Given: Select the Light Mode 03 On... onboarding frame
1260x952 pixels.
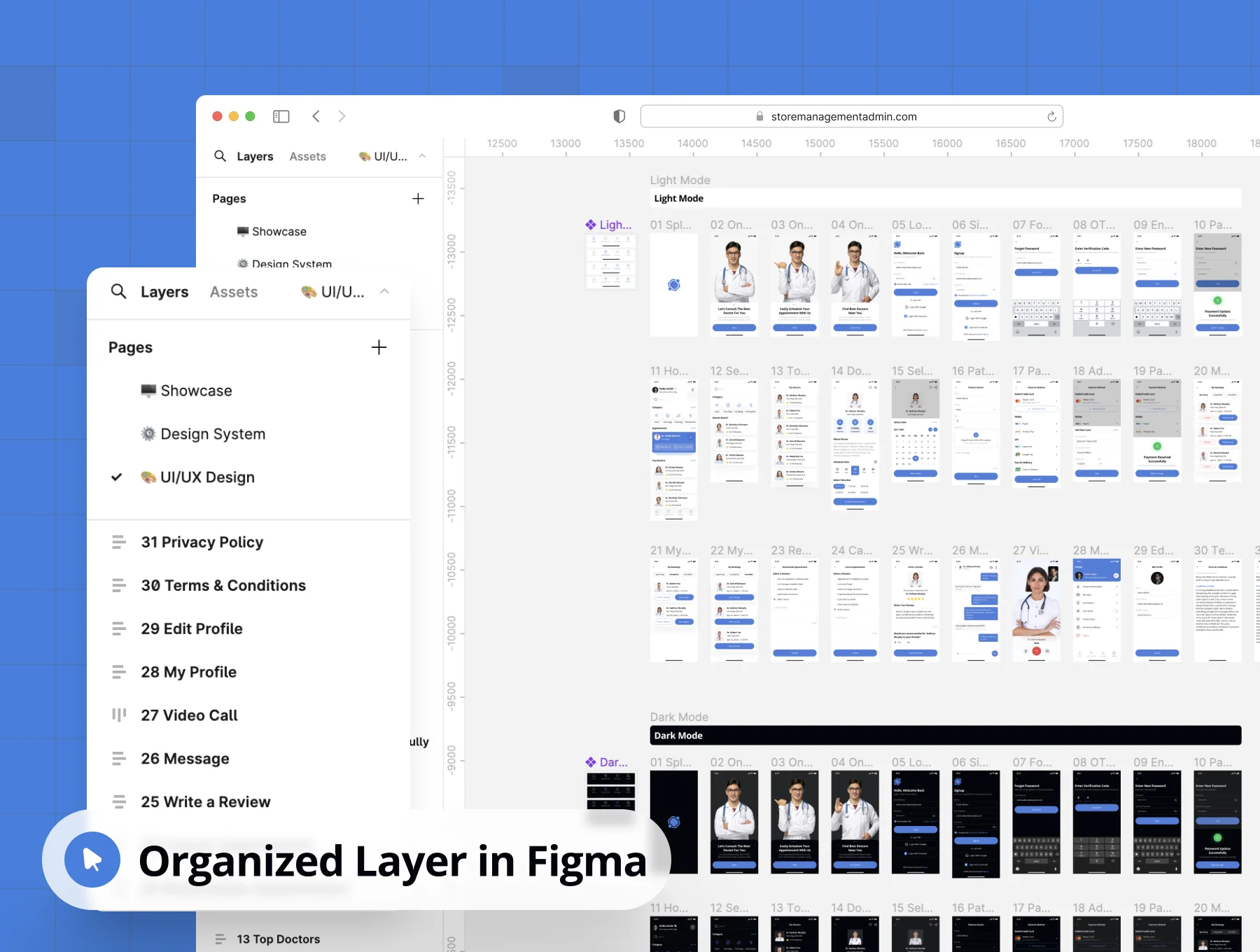Looking at the screenshot, I should coord(794,285).
